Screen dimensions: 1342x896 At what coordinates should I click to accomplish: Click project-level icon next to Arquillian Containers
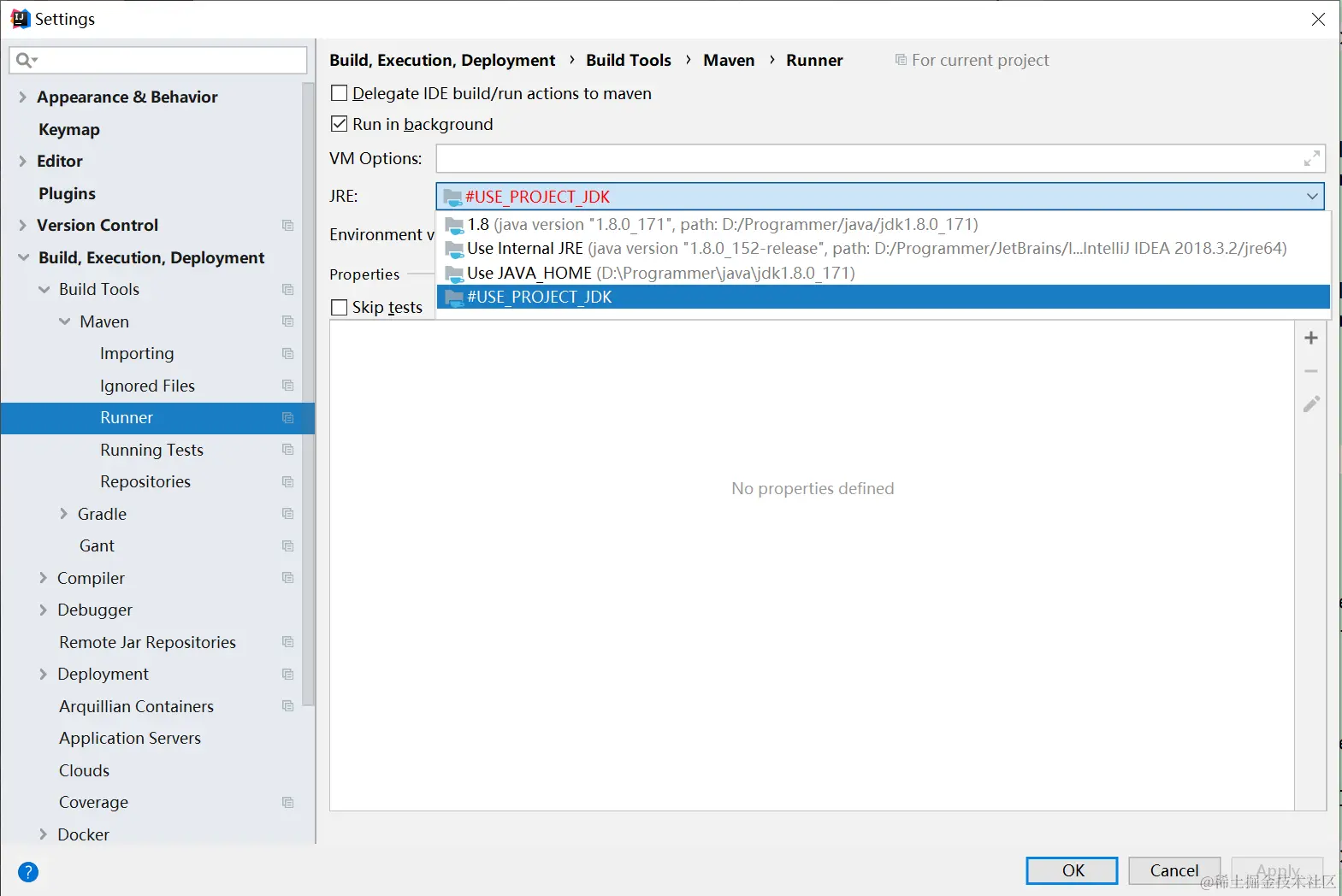pyautogui.click(x=287, y=706)
